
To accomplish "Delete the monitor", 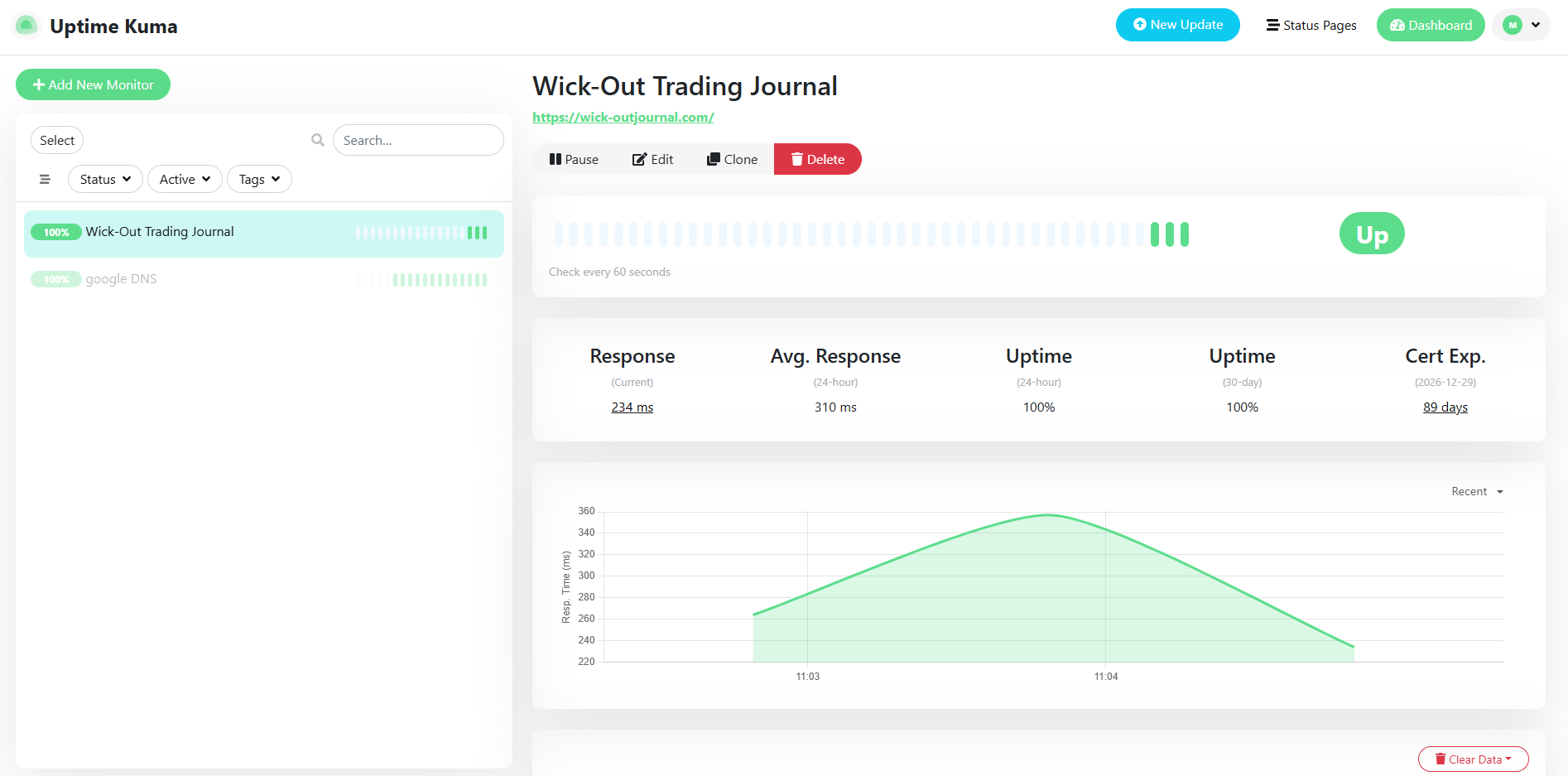I will pos(817,159).
